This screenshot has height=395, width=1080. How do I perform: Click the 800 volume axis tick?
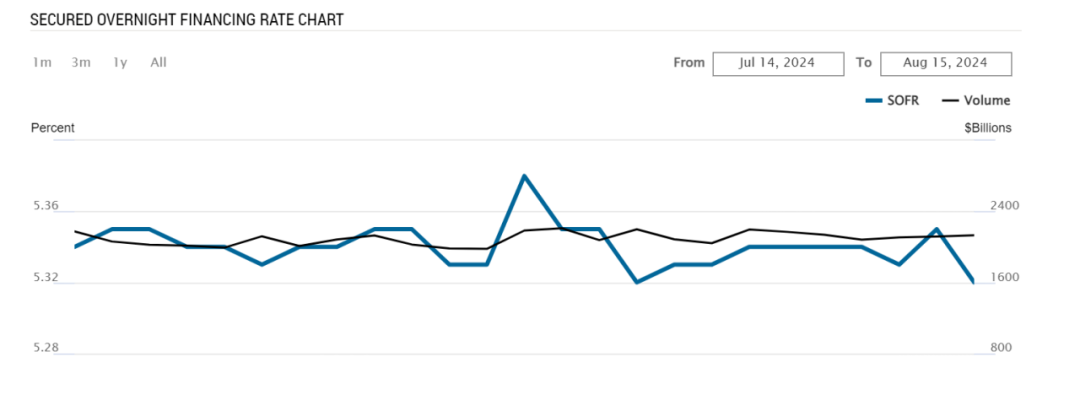pos(1001,347)
